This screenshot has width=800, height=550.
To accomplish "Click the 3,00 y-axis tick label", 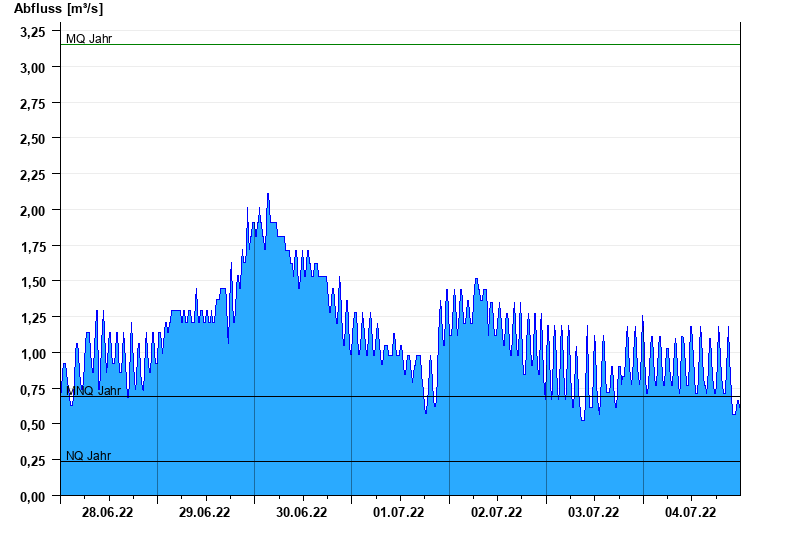I will click(33, 68).
